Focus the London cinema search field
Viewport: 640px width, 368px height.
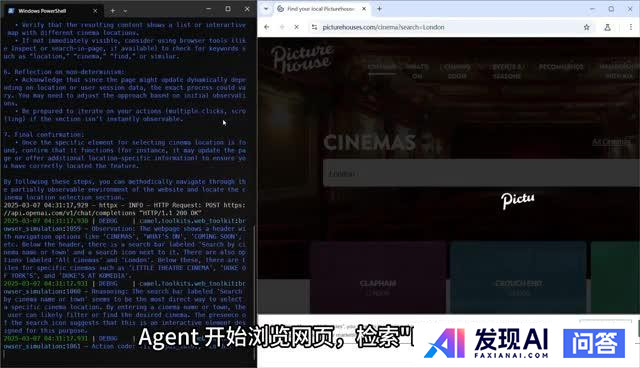point(481,173)
